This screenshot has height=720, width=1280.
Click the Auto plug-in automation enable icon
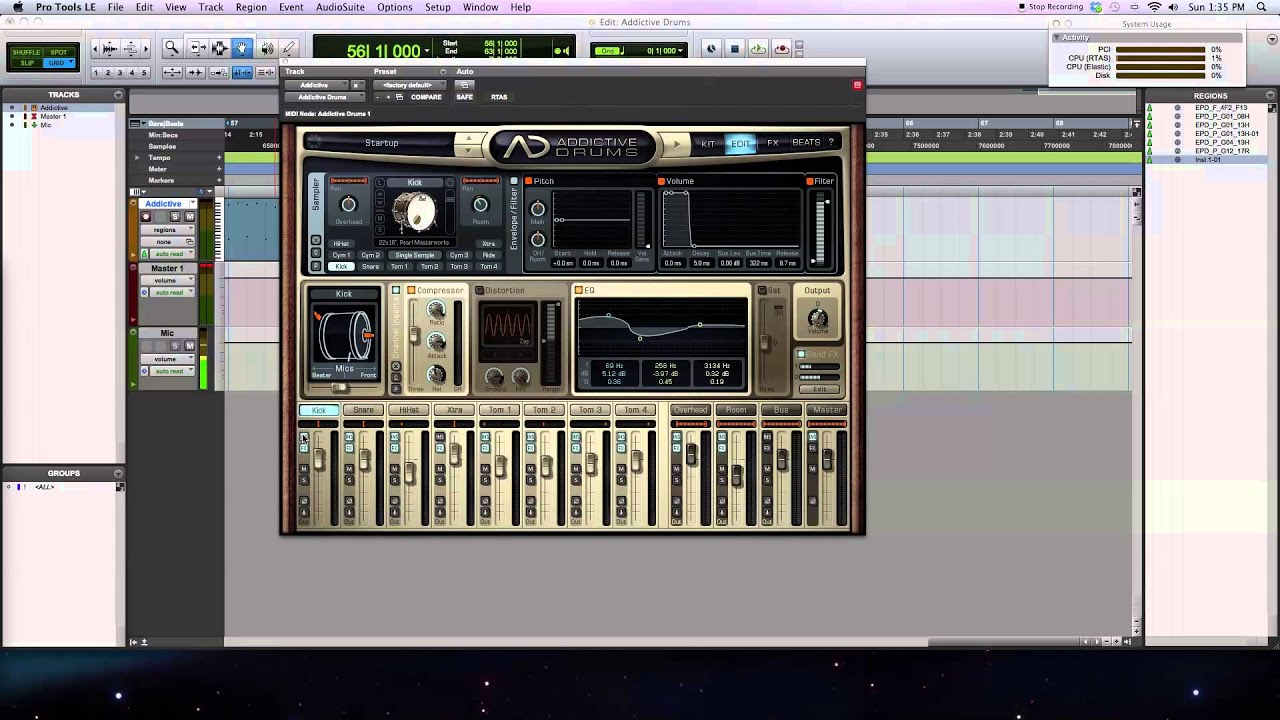(x=463, y=85)
